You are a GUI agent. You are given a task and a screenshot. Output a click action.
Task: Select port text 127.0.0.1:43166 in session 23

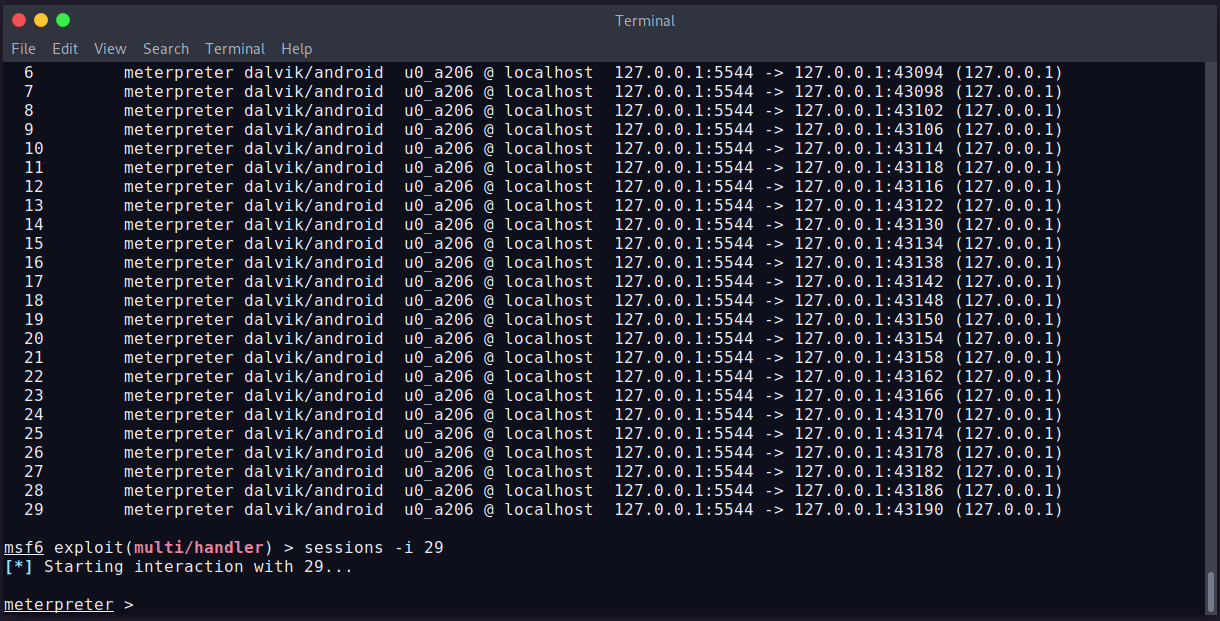click(x=869, y=395)
